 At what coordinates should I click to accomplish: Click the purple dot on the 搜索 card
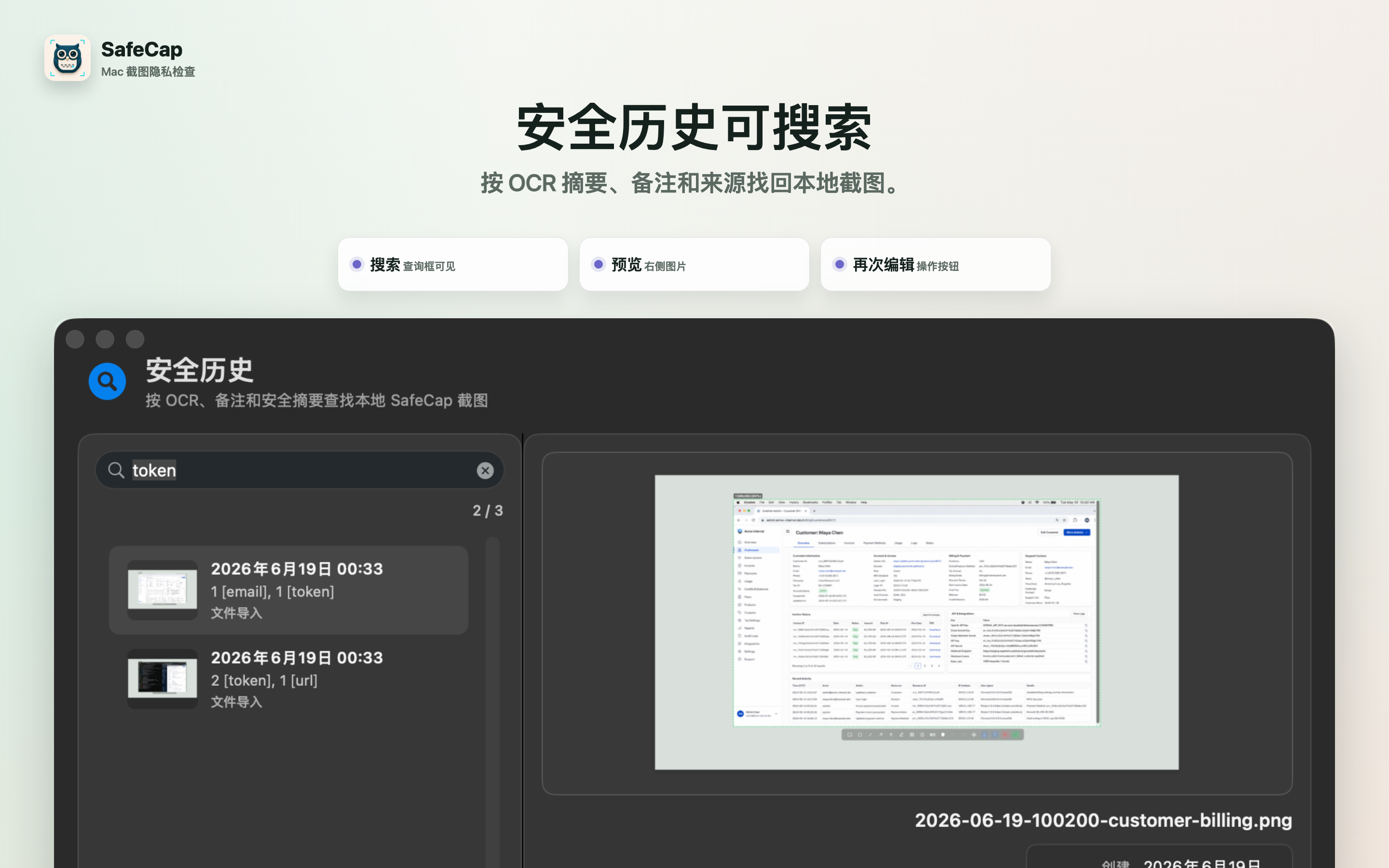pyautogui.click(x=357, y=264)
